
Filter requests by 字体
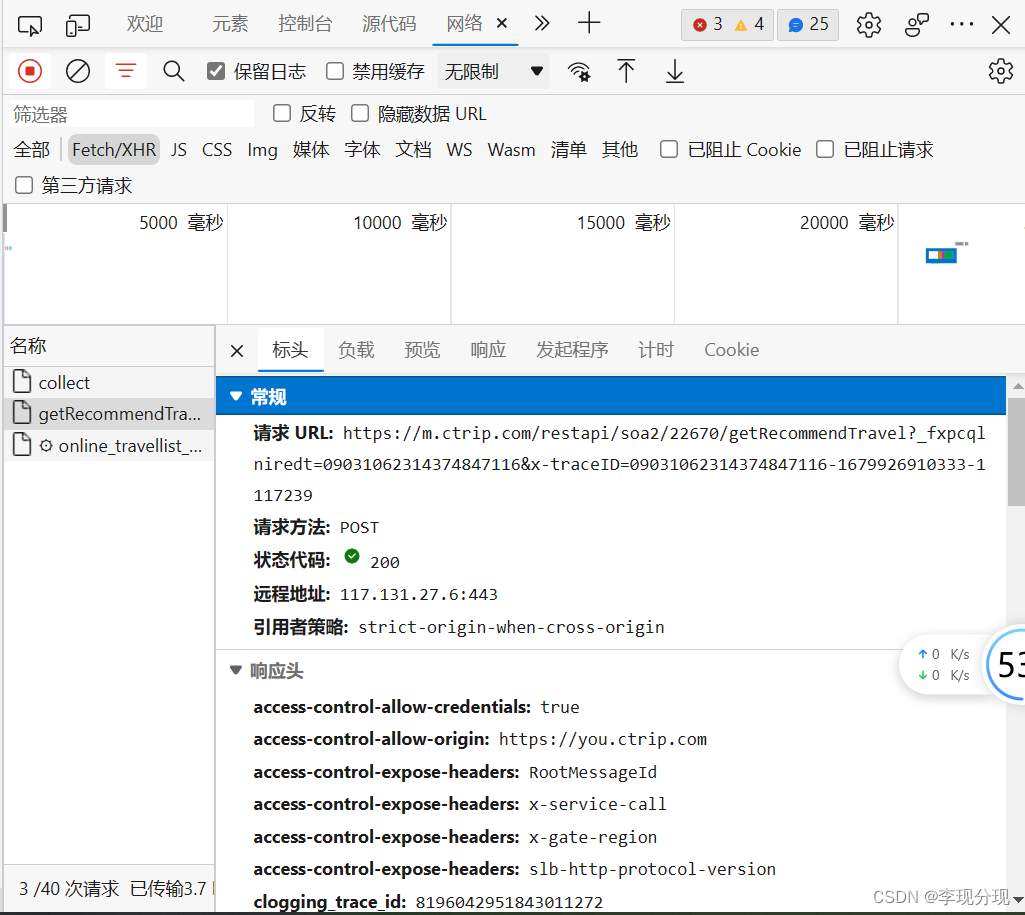pos(362,150)
